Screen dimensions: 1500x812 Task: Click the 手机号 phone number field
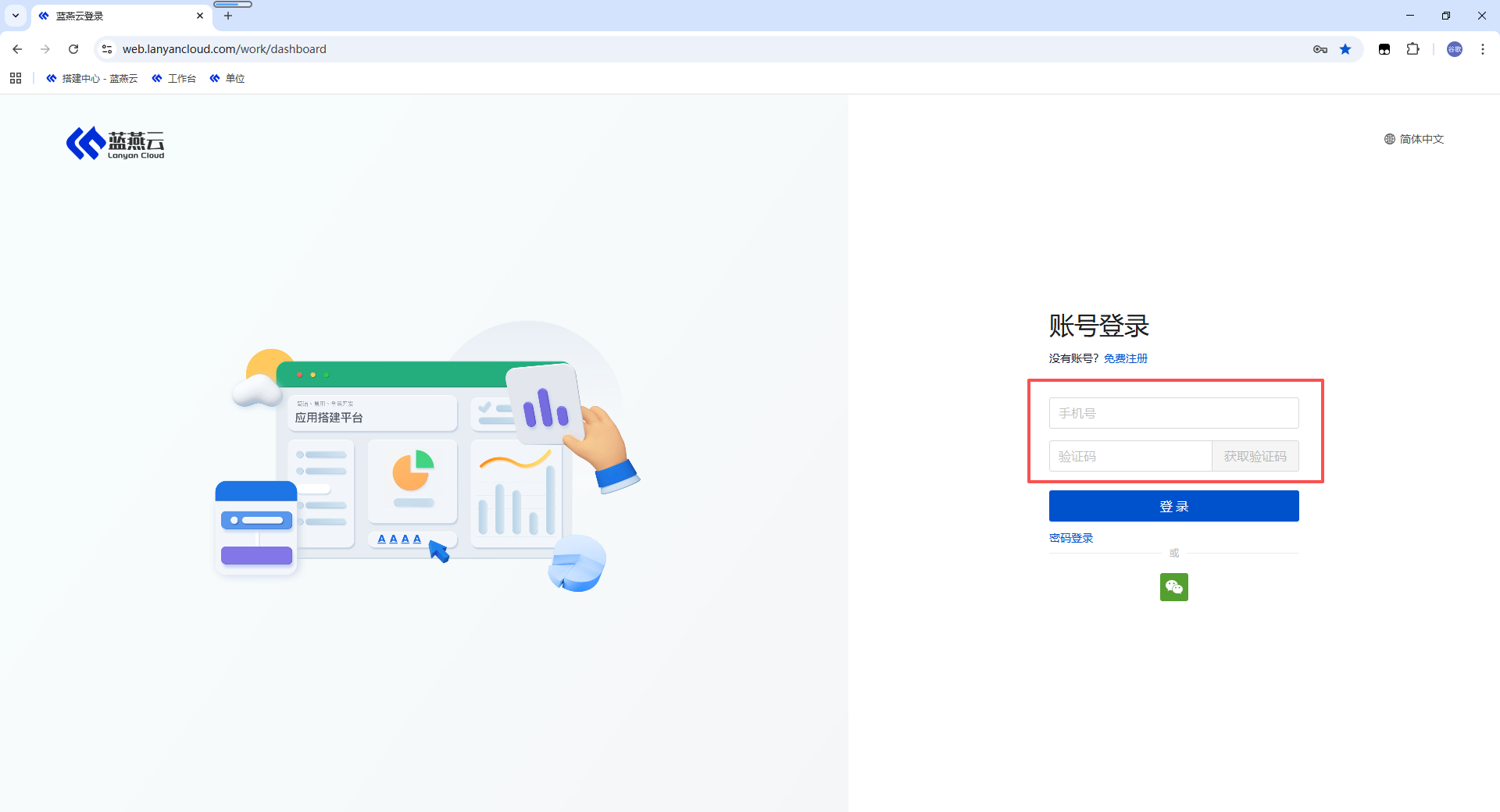[1173, 413]
